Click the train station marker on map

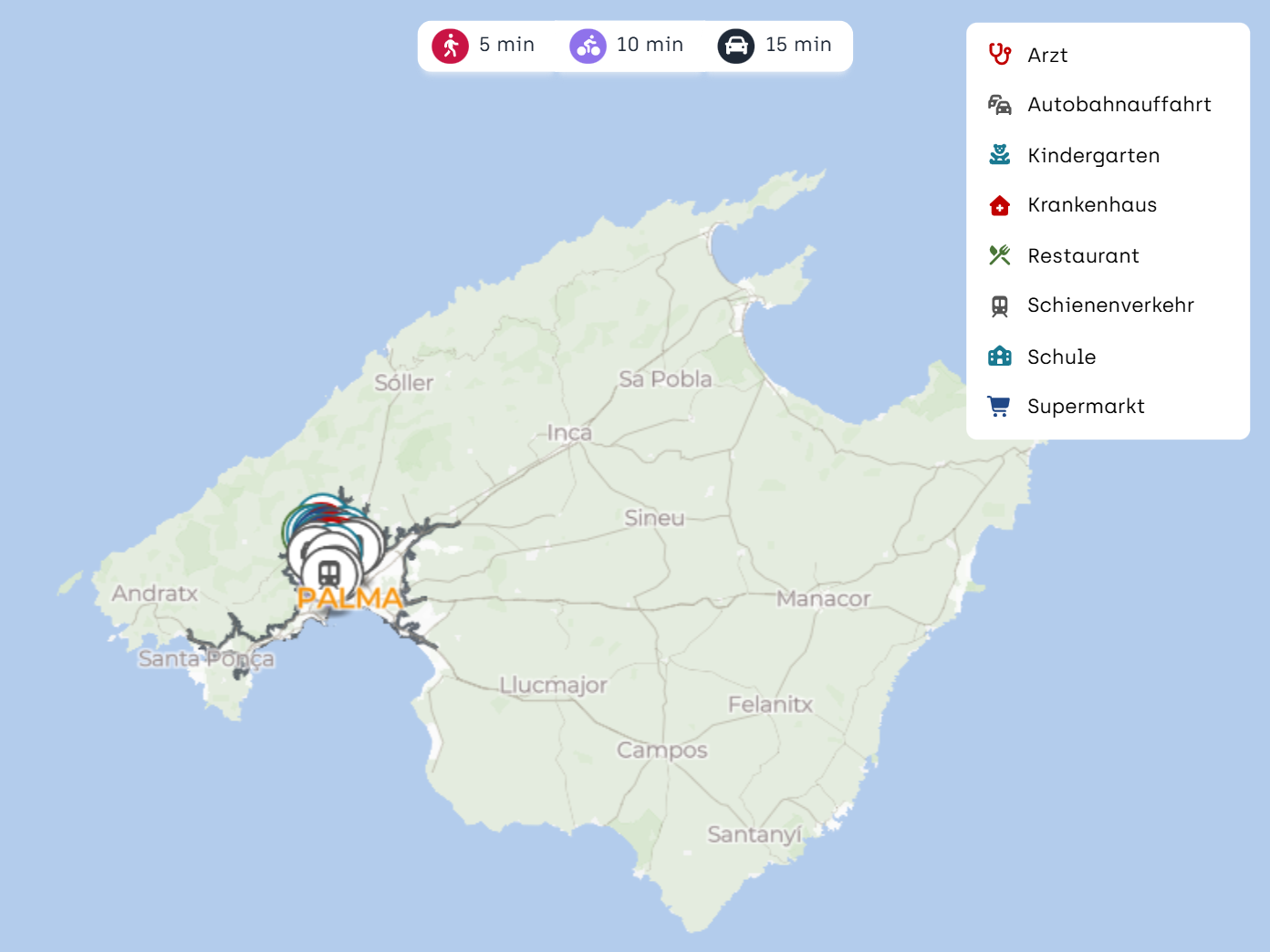tap(328, 574)
